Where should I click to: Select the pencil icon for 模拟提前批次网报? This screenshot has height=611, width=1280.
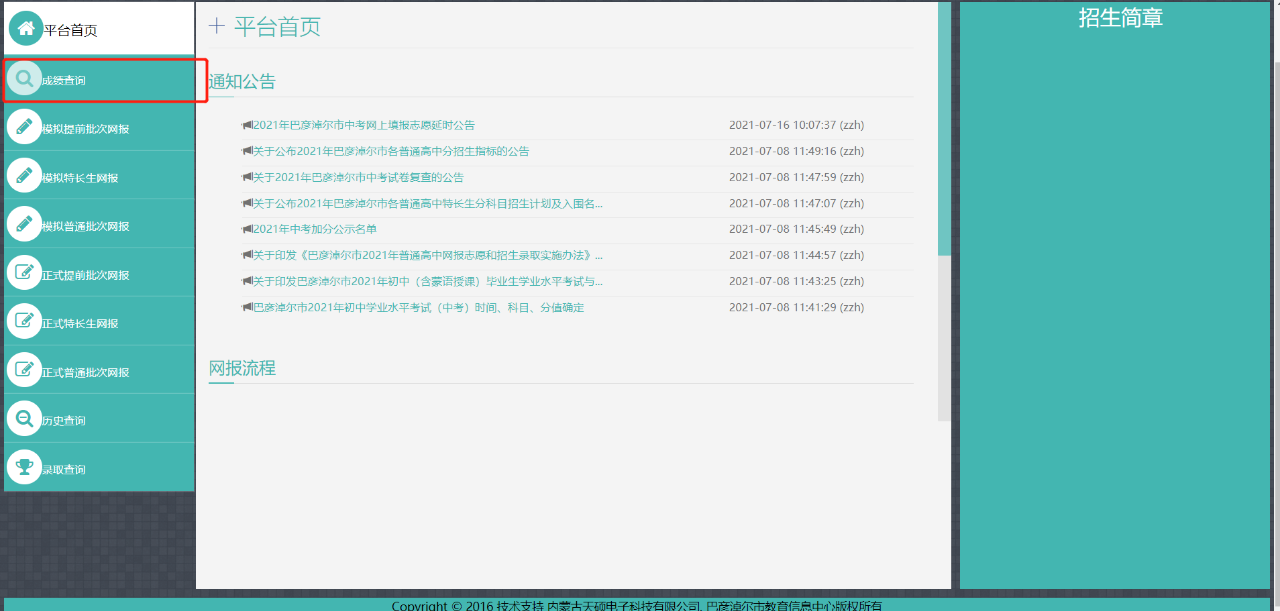point(24,128)
